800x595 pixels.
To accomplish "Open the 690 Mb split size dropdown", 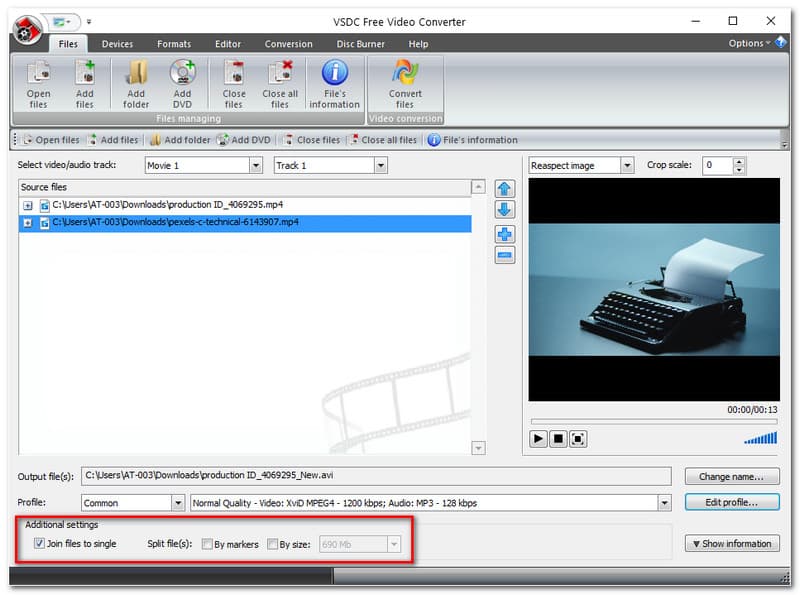I will point(394,544).
